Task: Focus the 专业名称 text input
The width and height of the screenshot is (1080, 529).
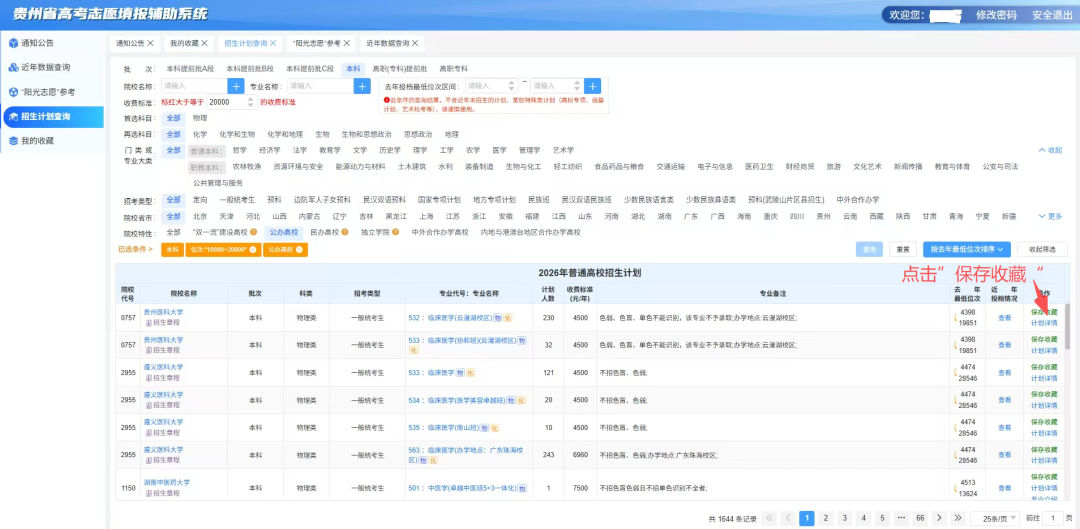Action: point(320,86)
